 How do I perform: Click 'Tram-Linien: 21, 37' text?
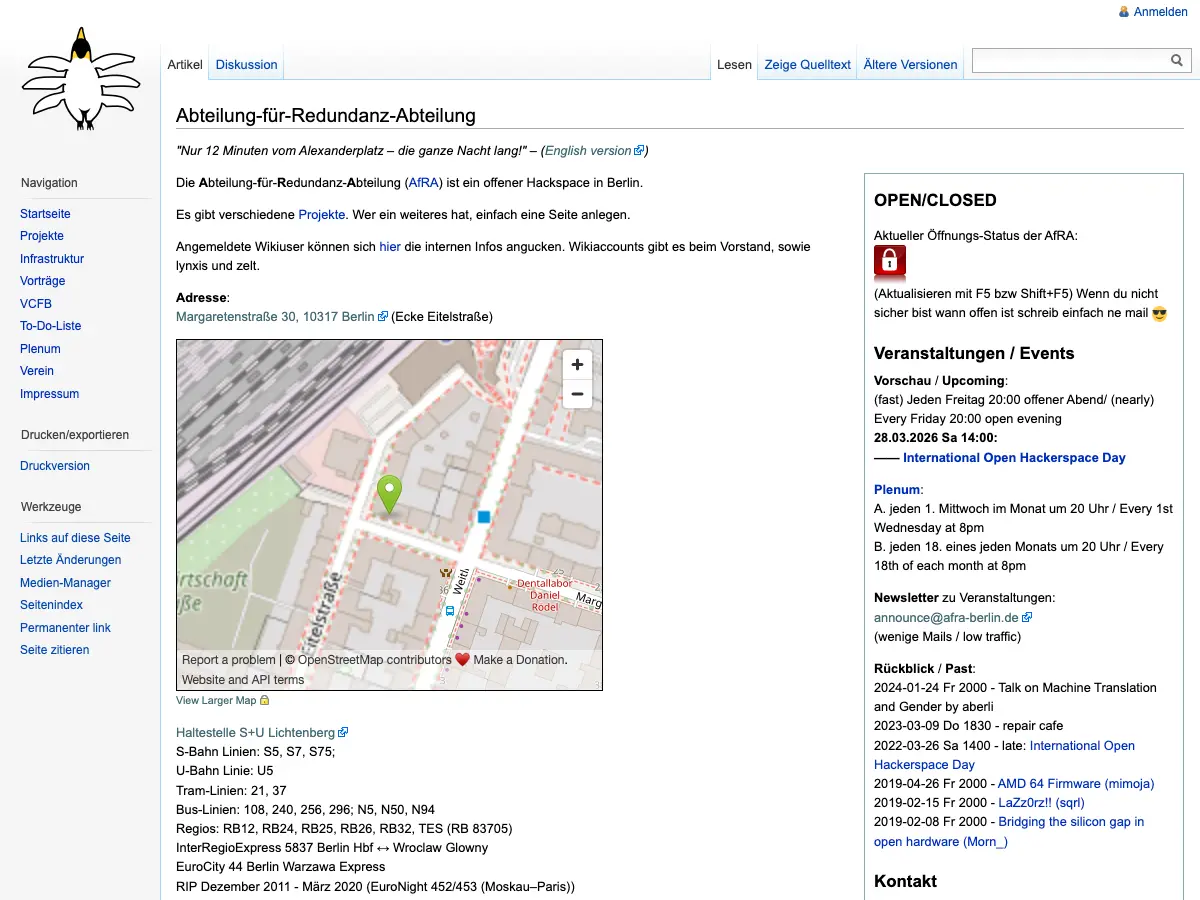click(231, 790)
